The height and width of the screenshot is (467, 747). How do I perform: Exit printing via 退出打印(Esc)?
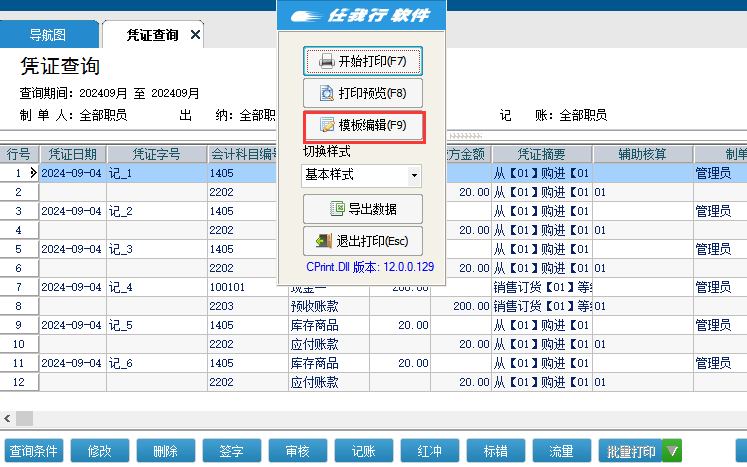point(362,241)
